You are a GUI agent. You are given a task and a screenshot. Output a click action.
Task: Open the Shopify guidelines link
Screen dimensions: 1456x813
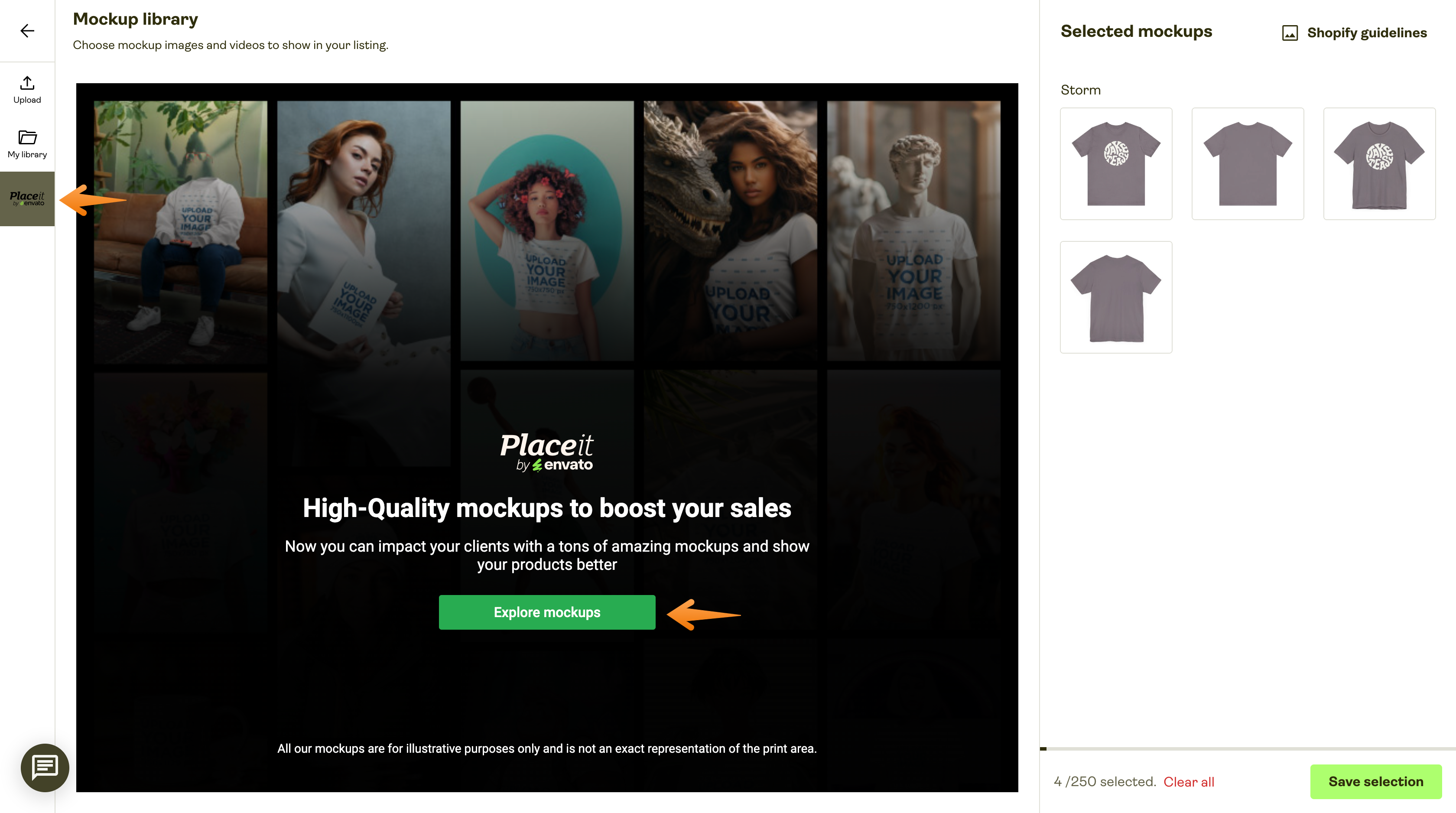[x=1367, y=33]
